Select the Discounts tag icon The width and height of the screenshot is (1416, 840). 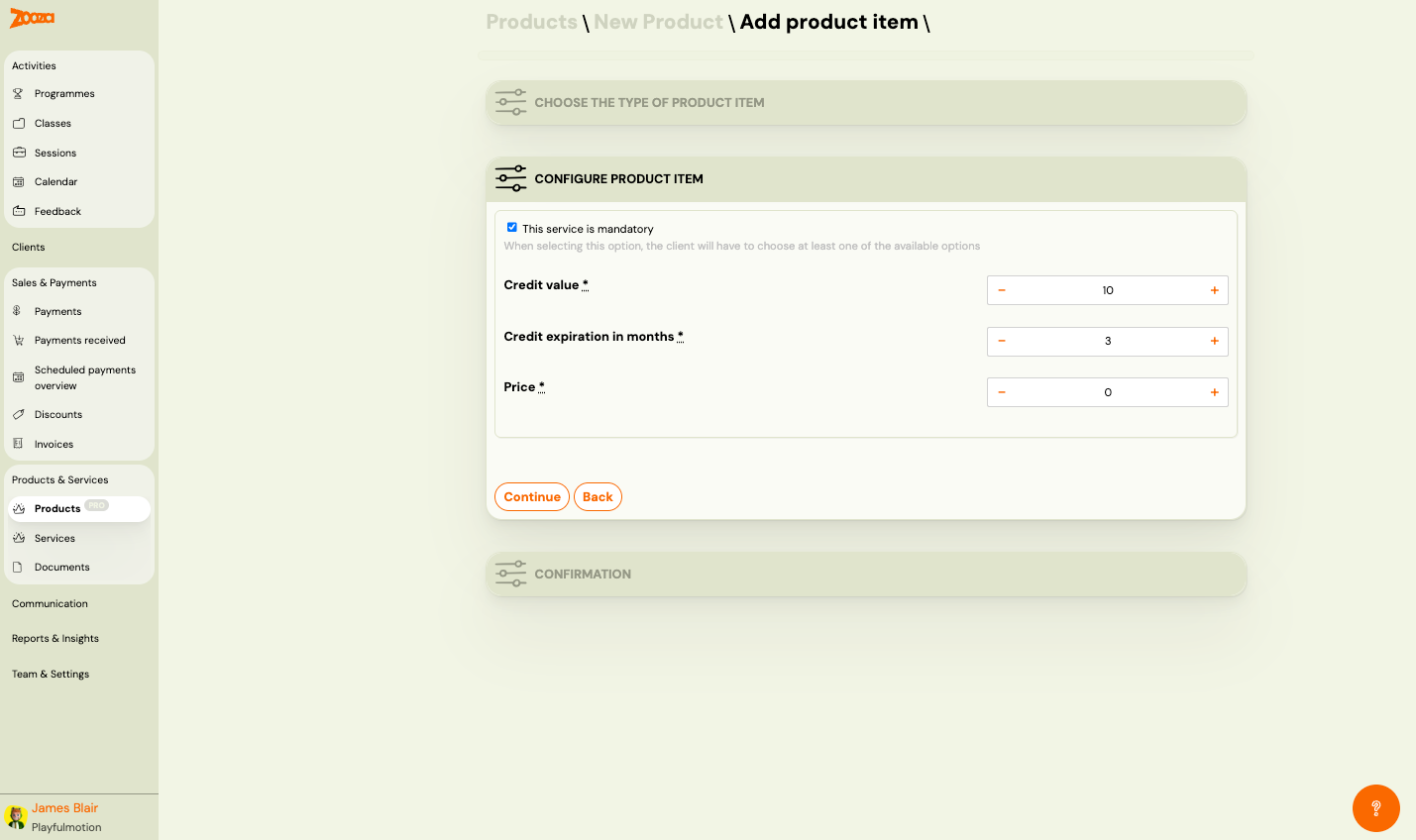18,414
